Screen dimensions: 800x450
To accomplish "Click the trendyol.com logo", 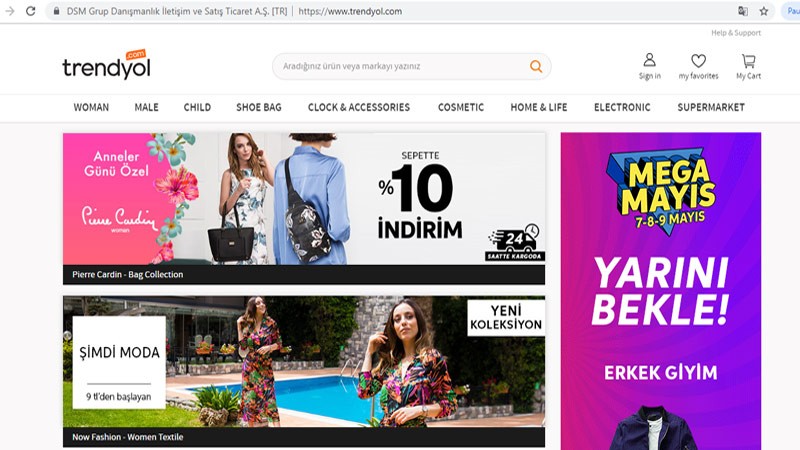I will (x=106, y=64).
